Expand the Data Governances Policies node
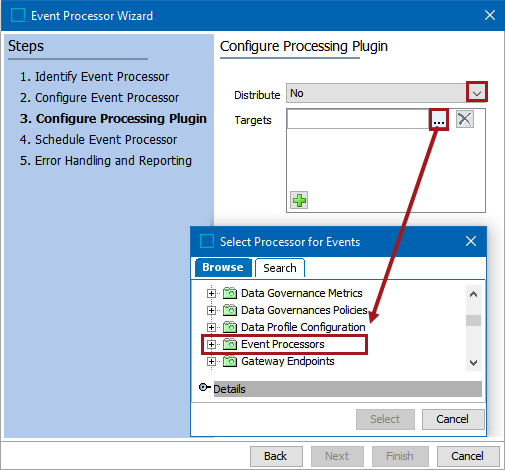This screenshot has width=505, height=470. coord(211,310)
